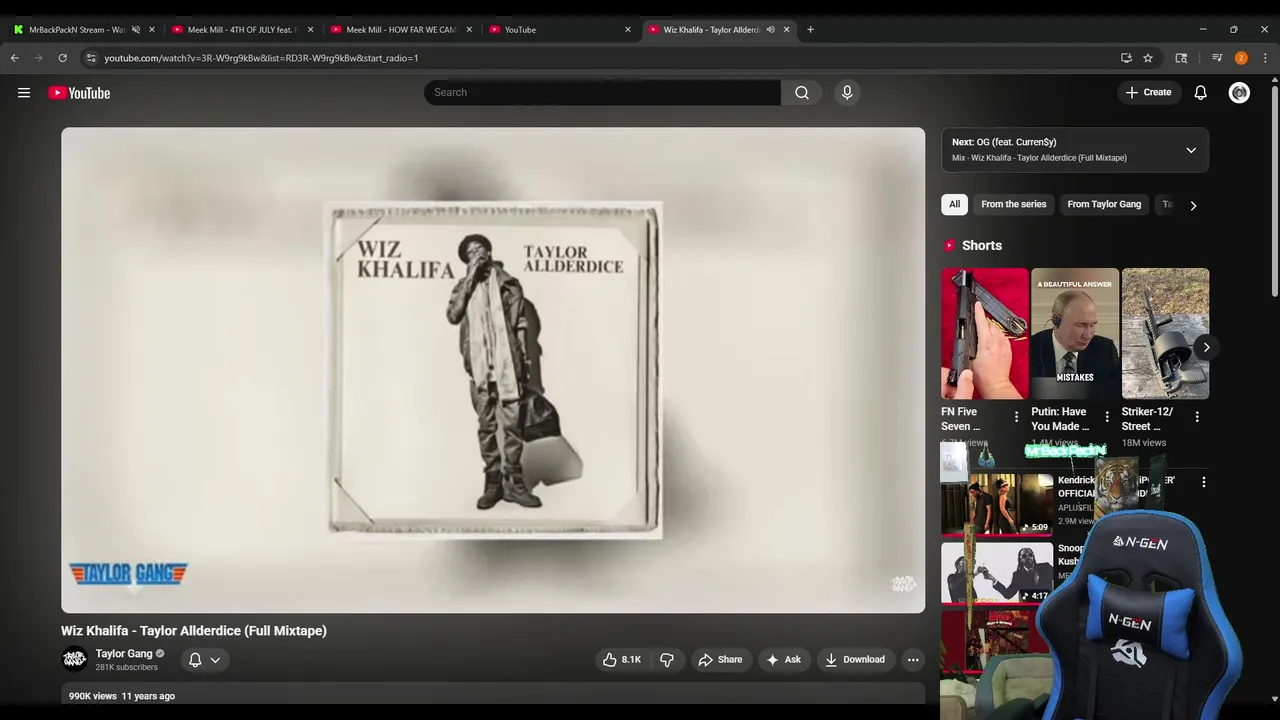Viewport: 1280px width, 720px height.
Task: Unmute the MrBackPackN Stream tab
Action: (x=136, y=30)
